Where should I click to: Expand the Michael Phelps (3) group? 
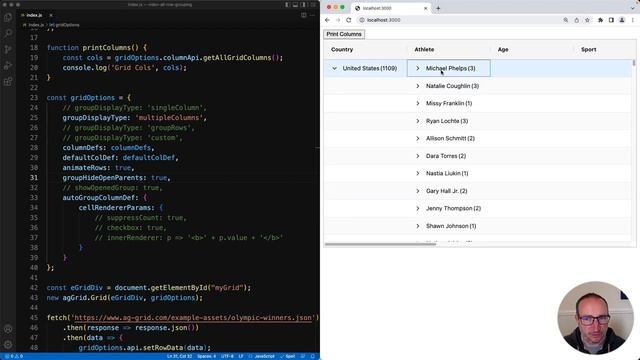418,69
